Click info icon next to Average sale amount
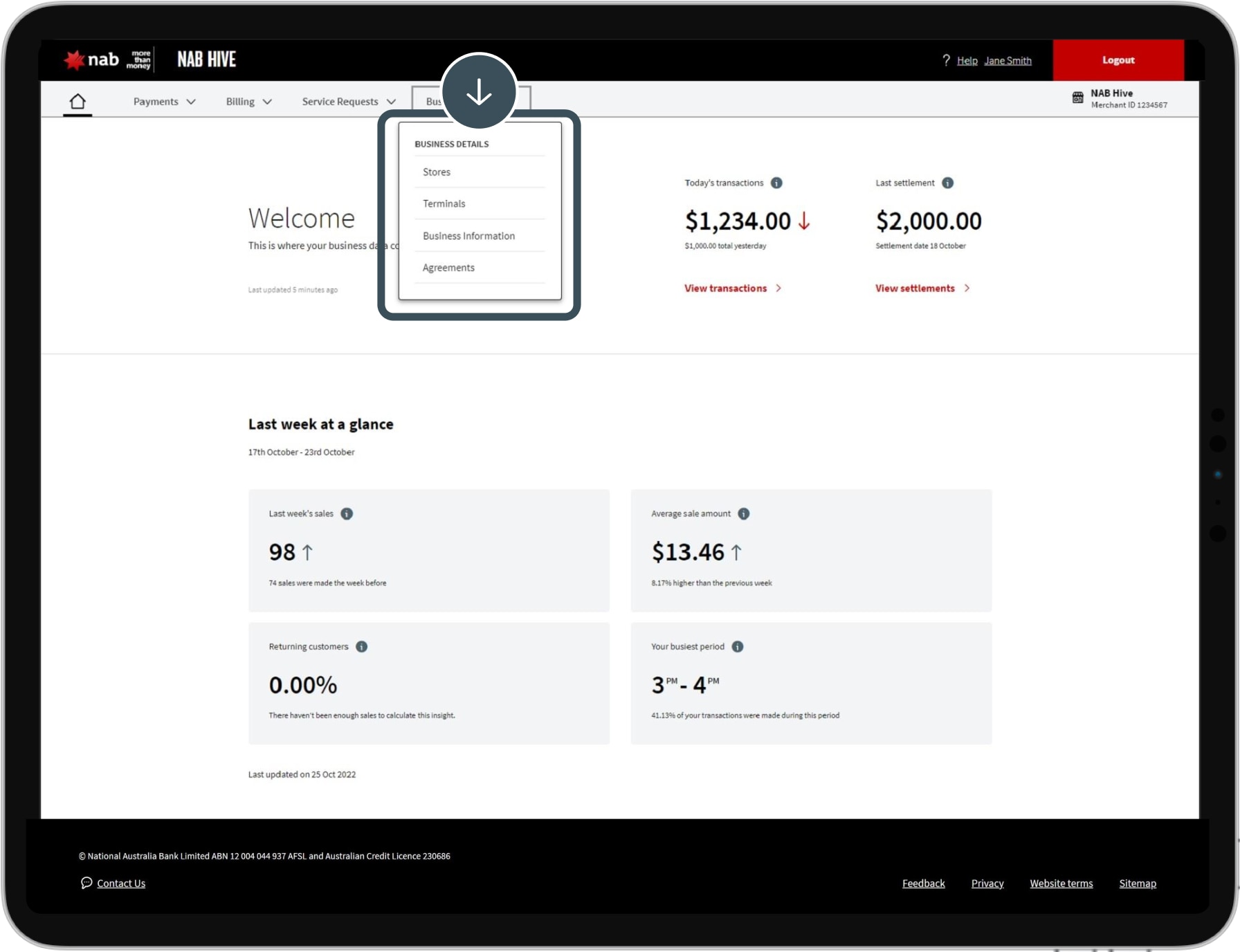 (743, 514)
